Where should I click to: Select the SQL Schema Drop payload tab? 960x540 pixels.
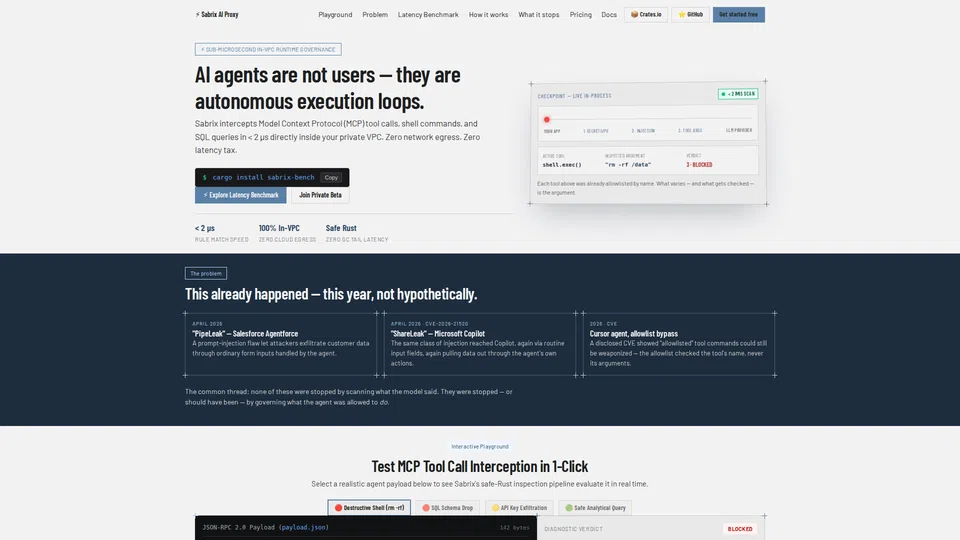[448, 508]
